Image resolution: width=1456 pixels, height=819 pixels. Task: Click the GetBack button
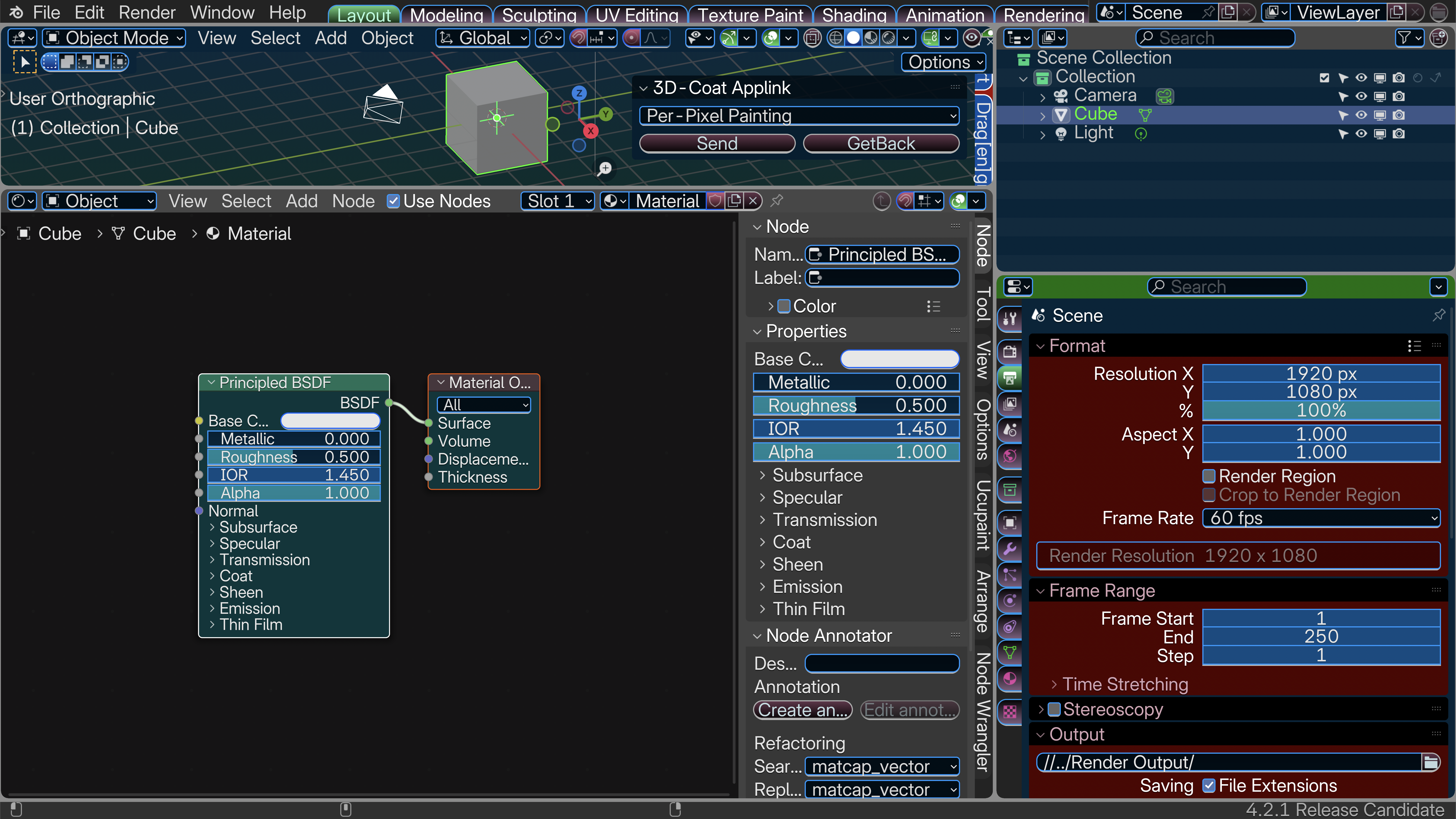pyautogui.click(x=881, y=144)
